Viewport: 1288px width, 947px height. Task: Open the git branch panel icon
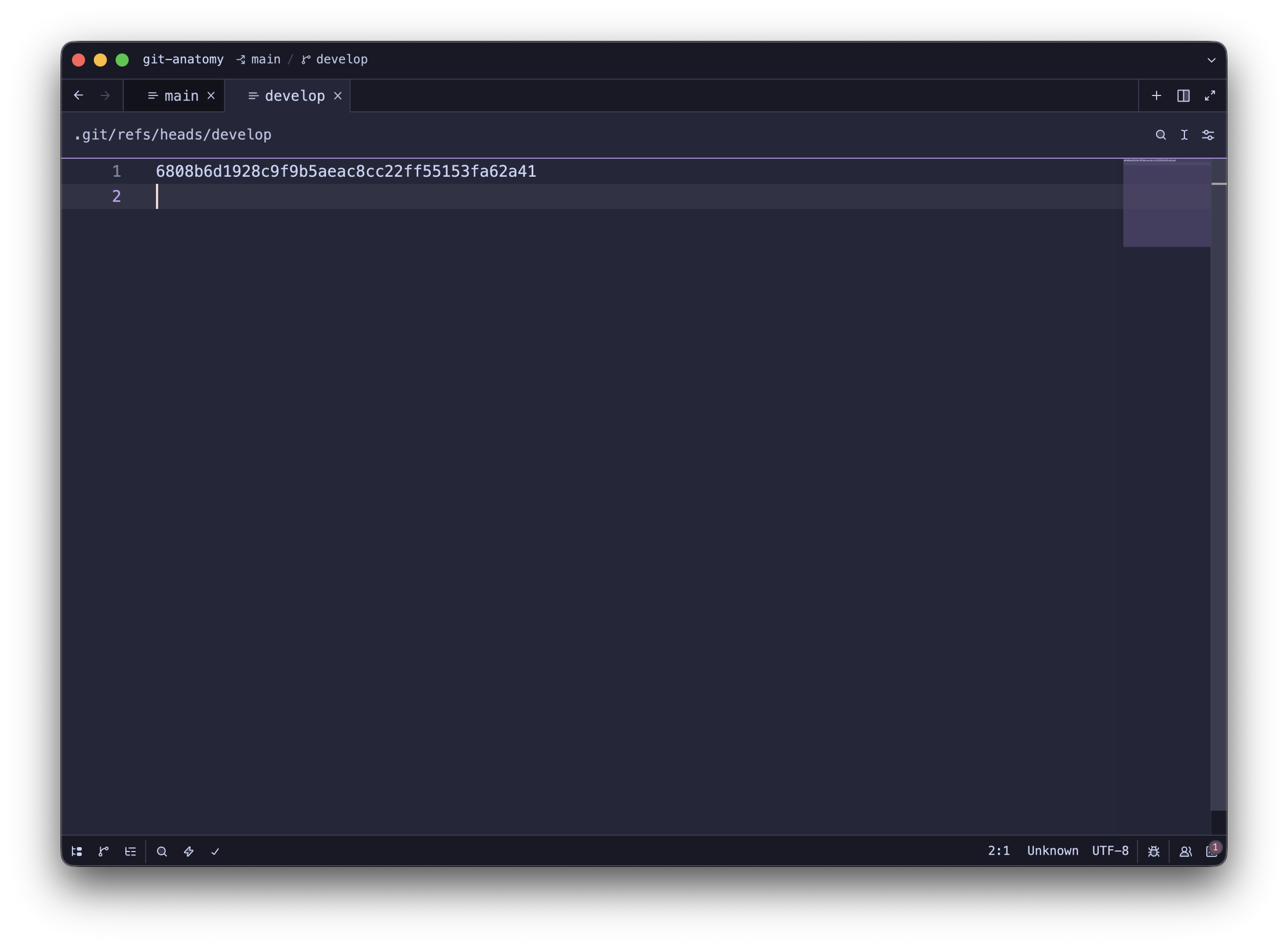point(104,852)
